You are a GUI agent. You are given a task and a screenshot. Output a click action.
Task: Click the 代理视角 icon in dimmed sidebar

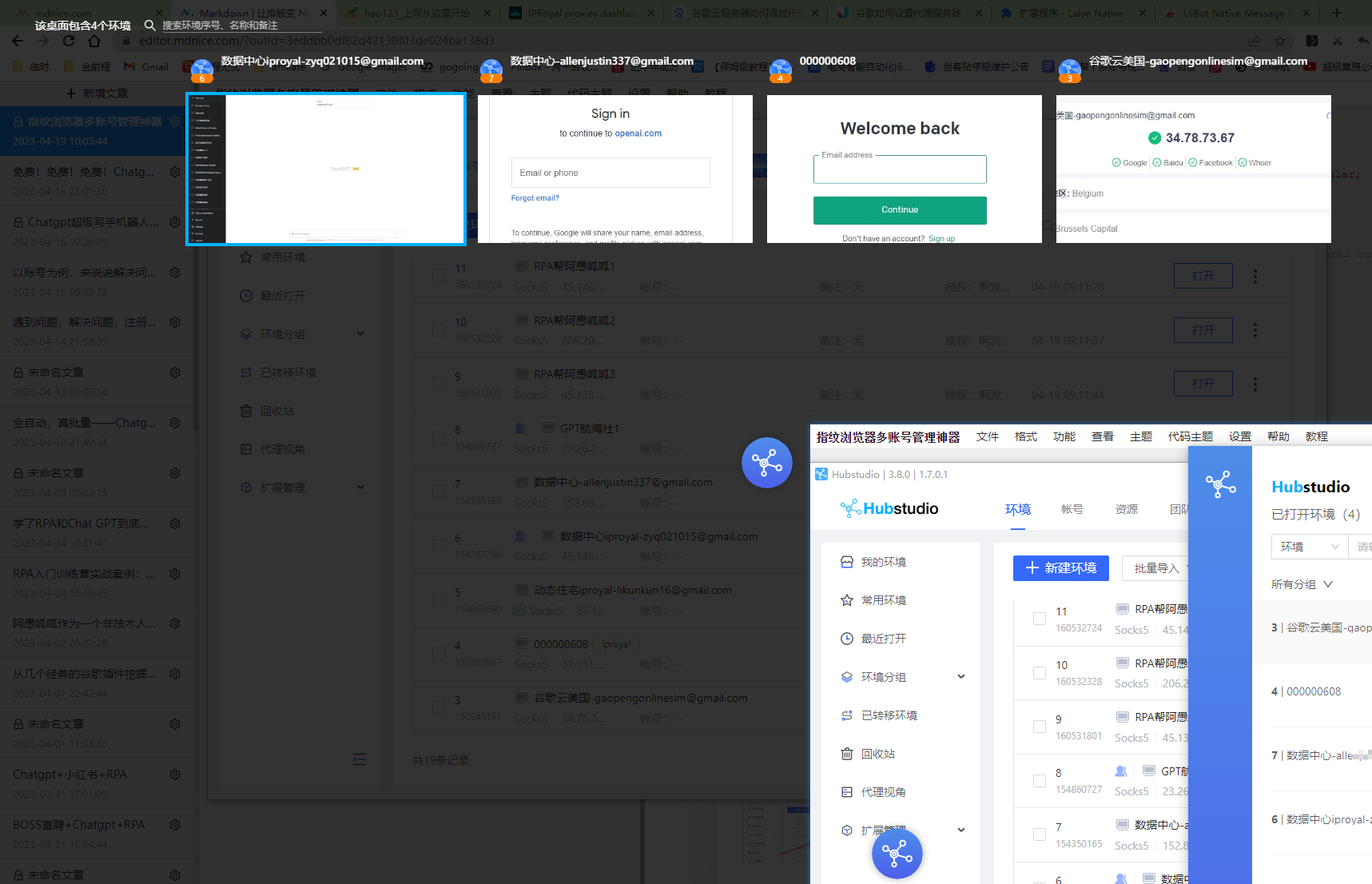point(246,449)
